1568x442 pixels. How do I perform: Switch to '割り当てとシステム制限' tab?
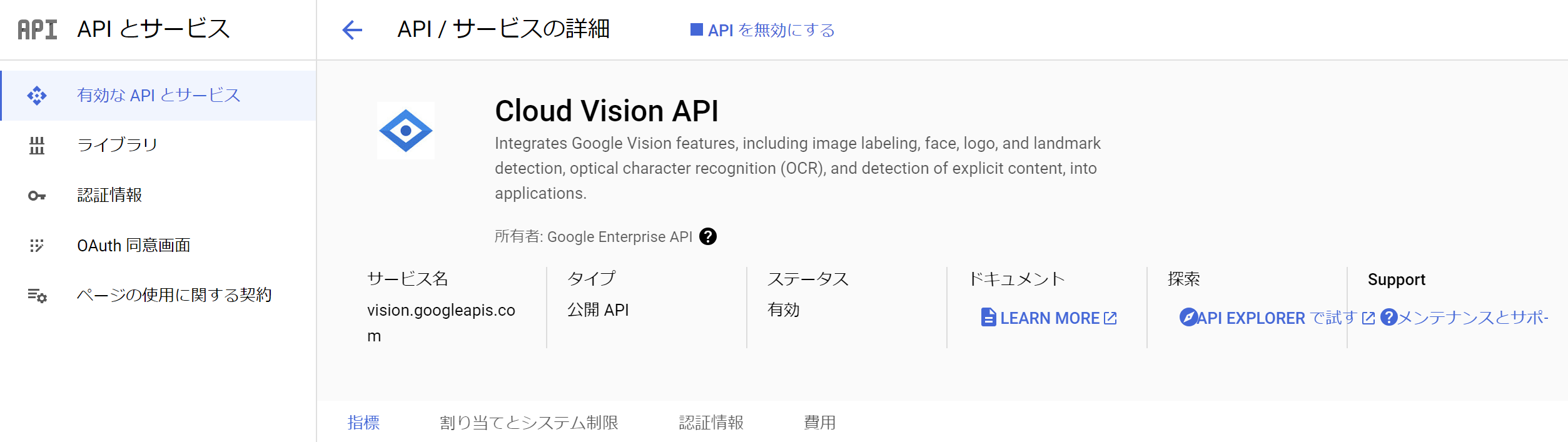pos(529,423)
